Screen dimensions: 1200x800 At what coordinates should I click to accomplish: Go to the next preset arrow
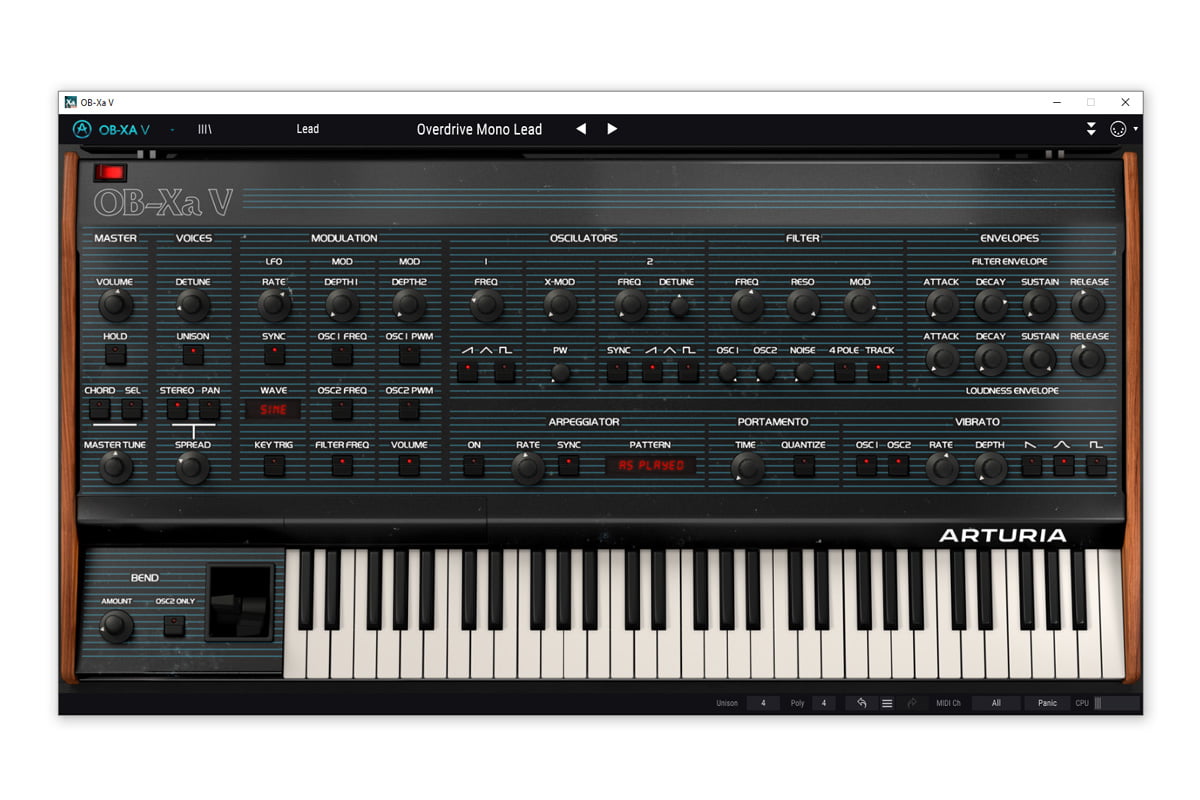[x=612, y=129]
